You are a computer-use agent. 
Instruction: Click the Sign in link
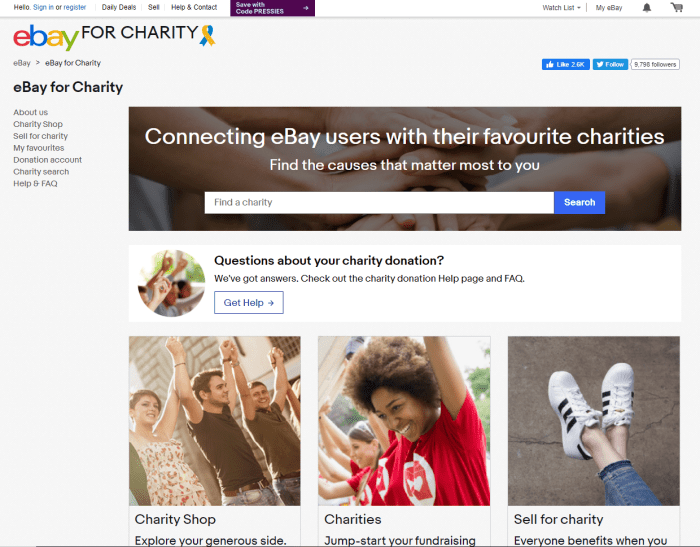[43, 7]
